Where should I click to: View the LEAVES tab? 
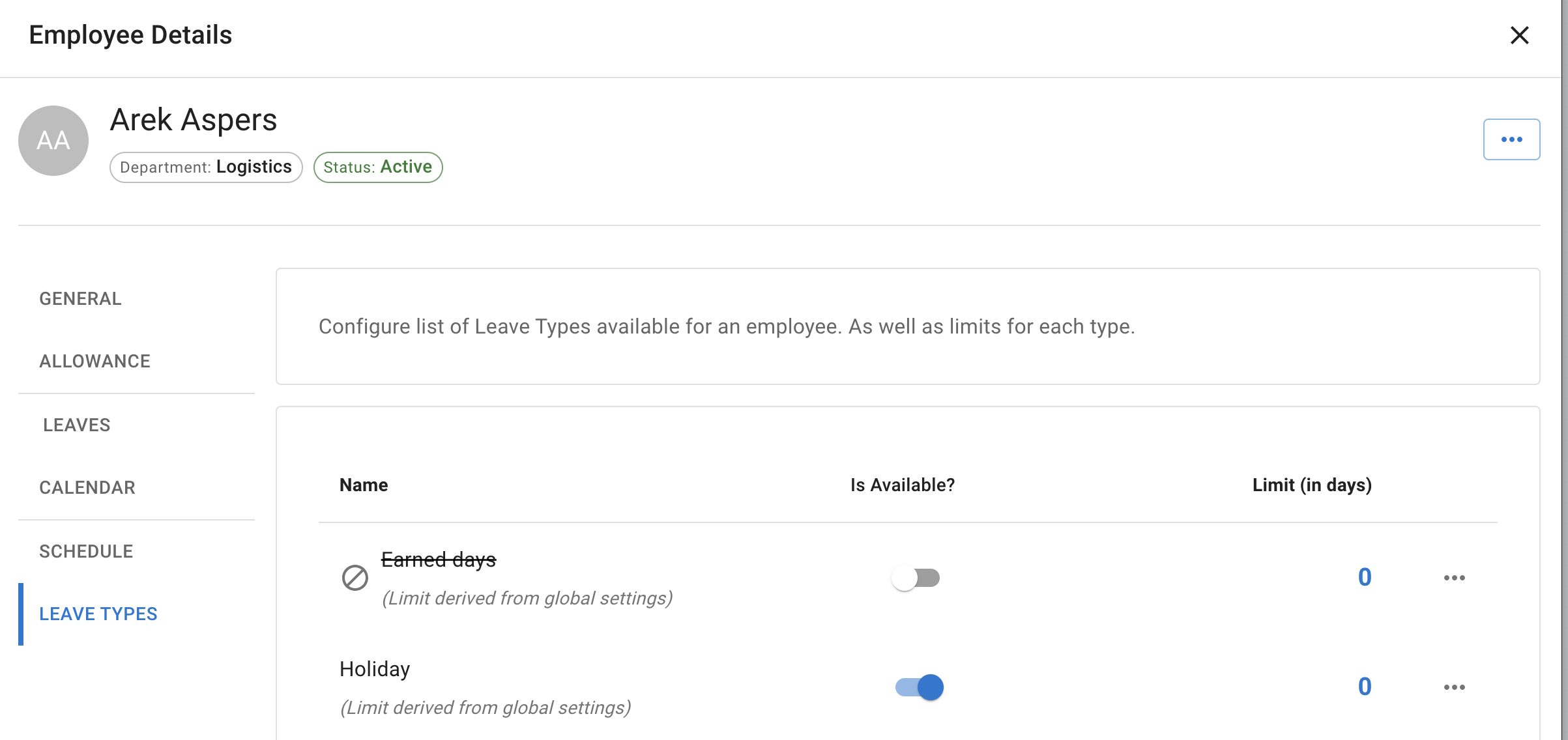(x=76, y=425)
